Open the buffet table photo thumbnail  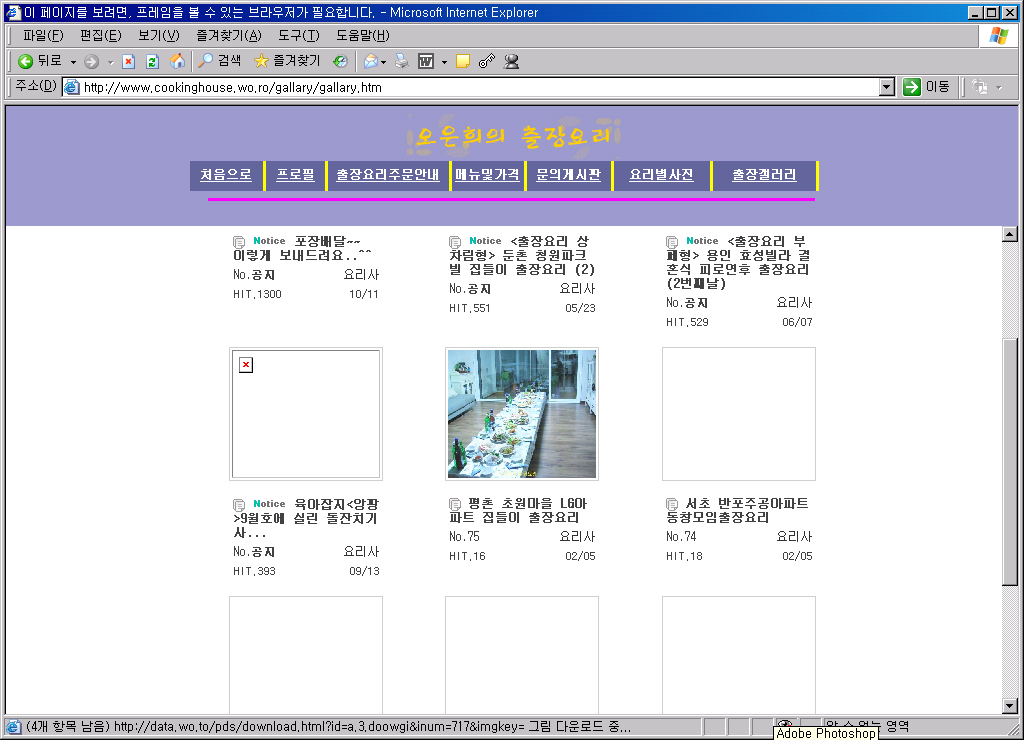(x=522, y=413)
